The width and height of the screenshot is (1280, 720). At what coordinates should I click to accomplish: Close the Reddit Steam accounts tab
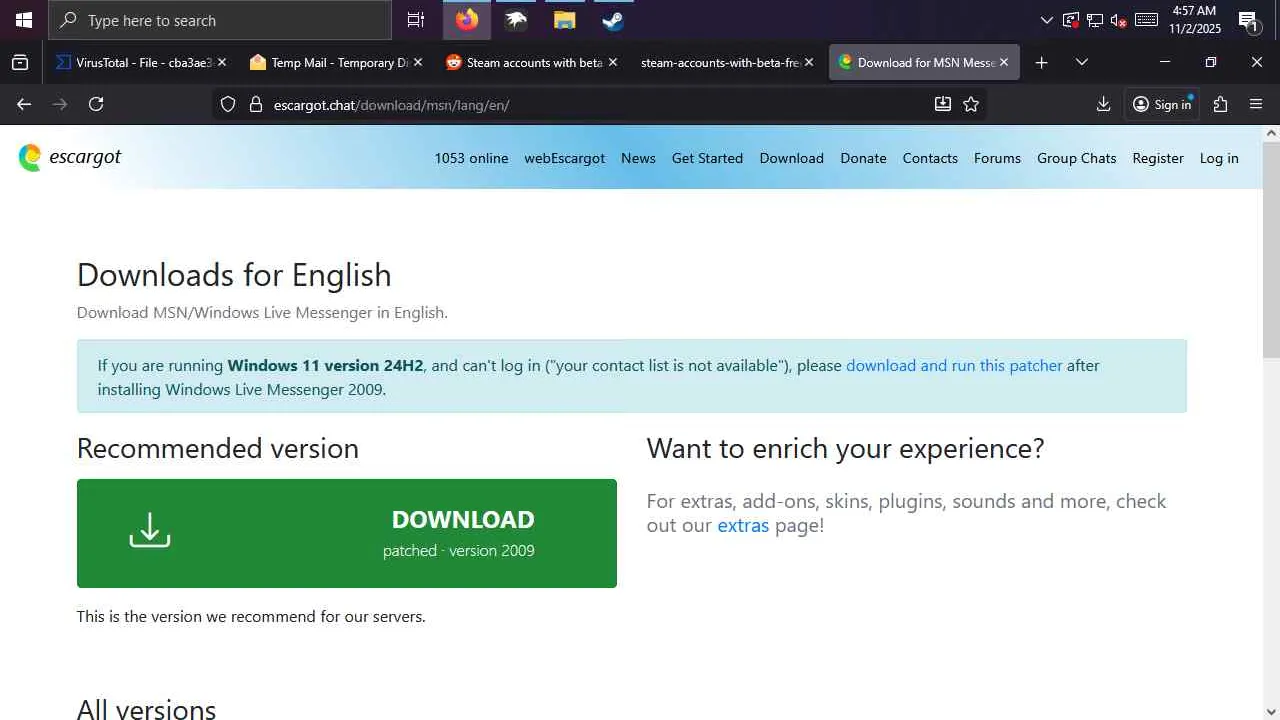[613, 62]
